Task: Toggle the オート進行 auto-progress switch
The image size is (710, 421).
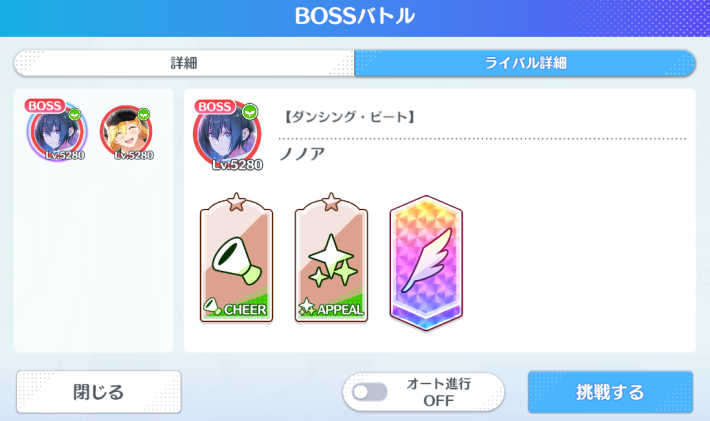Action: 370,392
